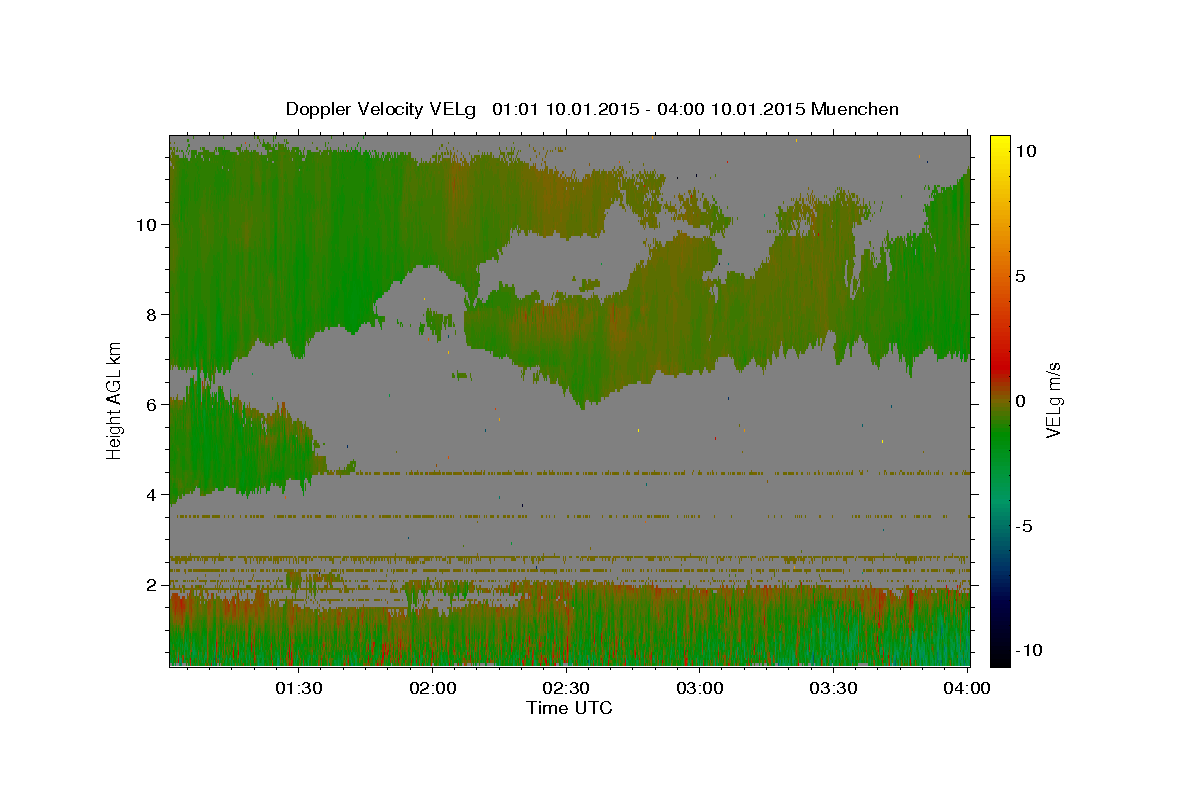The width and height of the screenshot is (1200, 800).
Task: Click the 'VELg m/s' colorbar label
Action: click(x=1053, y=401)
